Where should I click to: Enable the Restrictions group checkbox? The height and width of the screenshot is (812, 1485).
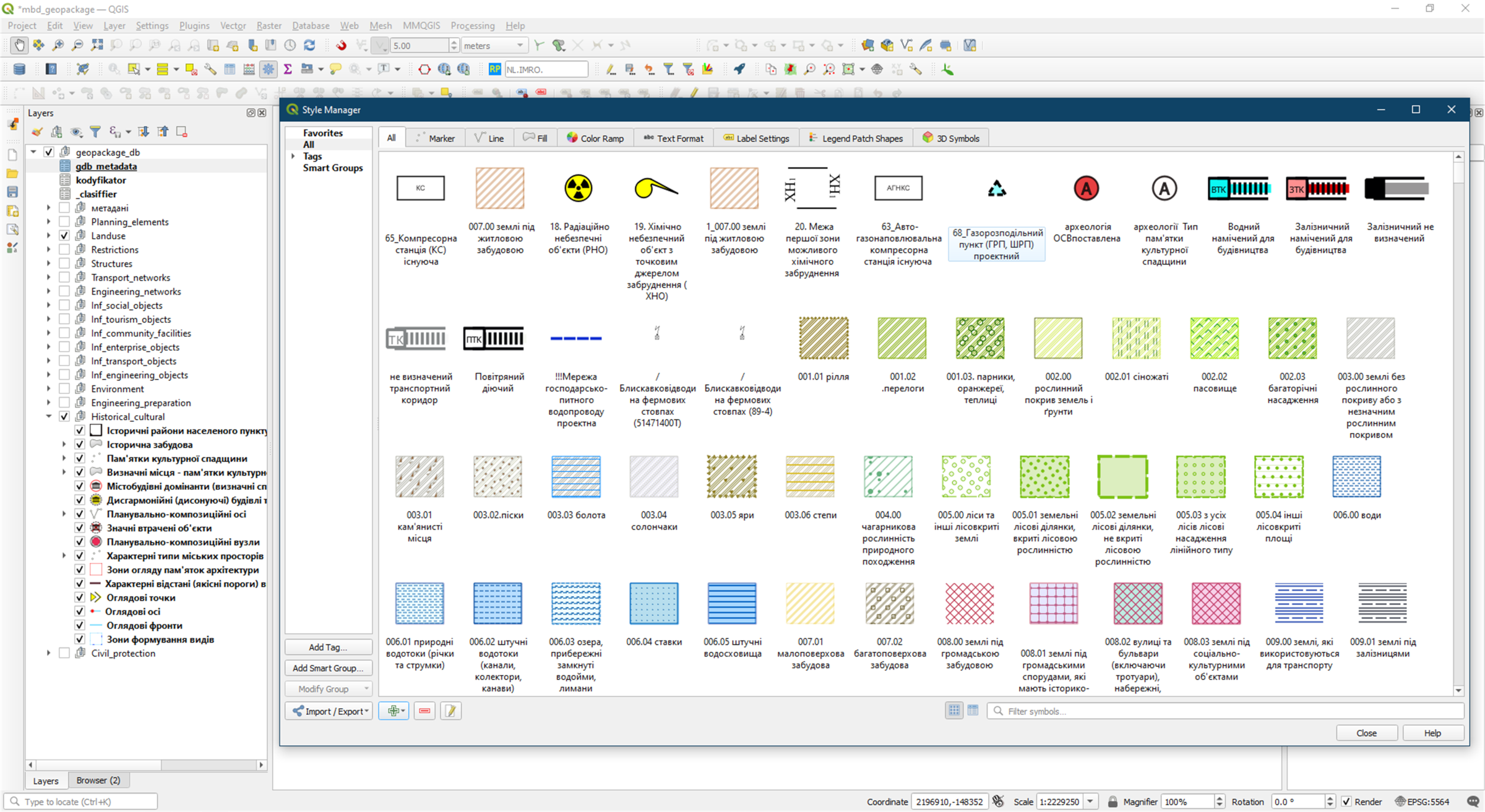tap(64, 249)
